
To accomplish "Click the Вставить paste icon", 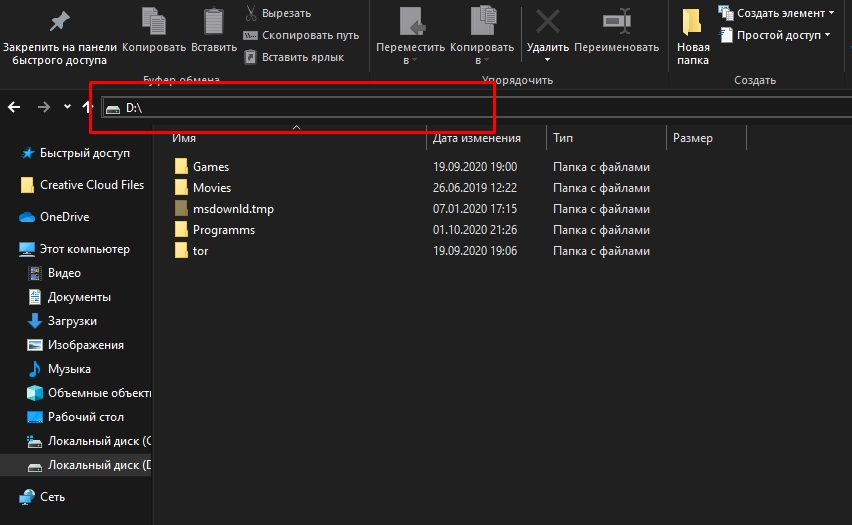I will [214, 21].
